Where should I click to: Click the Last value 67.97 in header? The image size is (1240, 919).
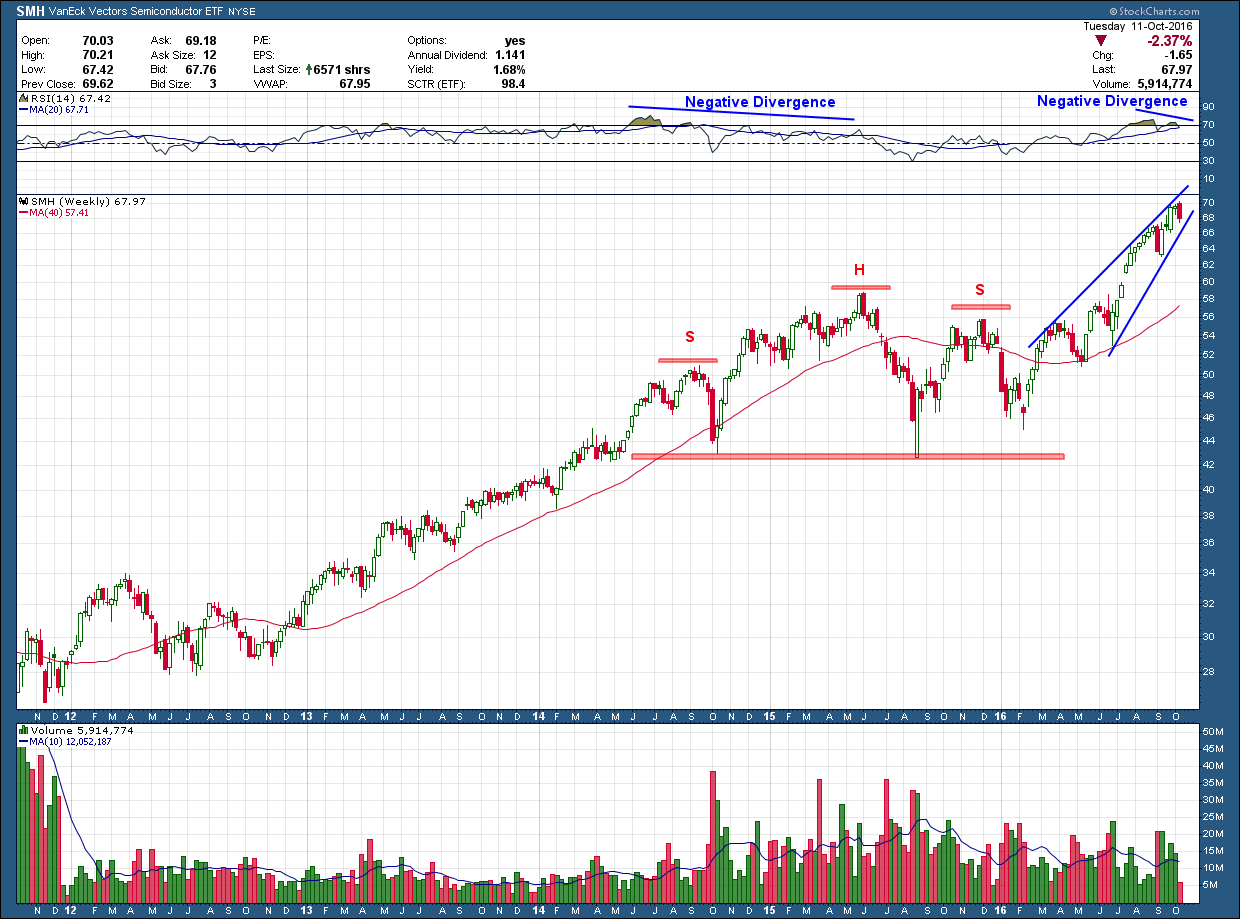1175,70
